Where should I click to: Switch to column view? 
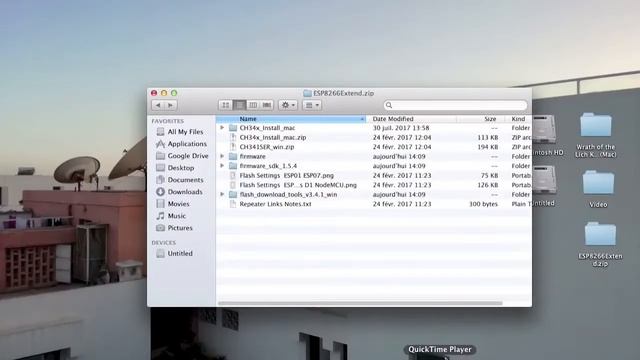coord(253,105)
